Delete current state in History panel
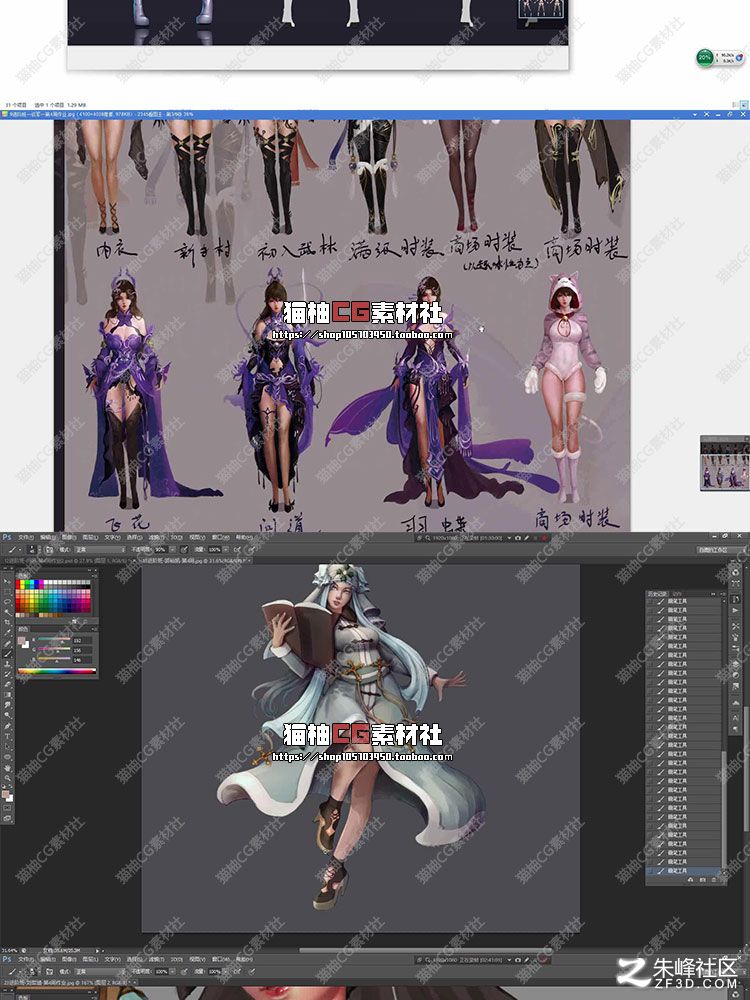 [x=714, y=880]
